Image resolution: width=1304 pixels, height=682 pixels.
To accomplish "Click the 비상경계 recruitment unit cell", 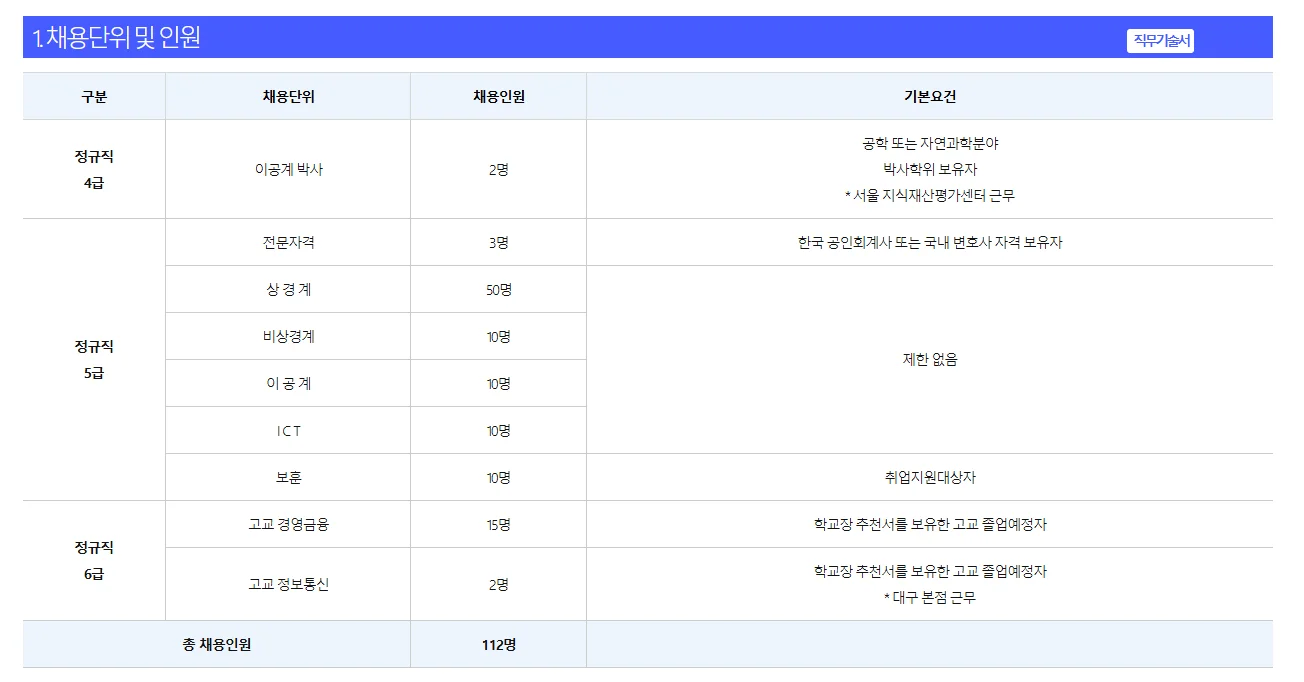I will 287,335.
